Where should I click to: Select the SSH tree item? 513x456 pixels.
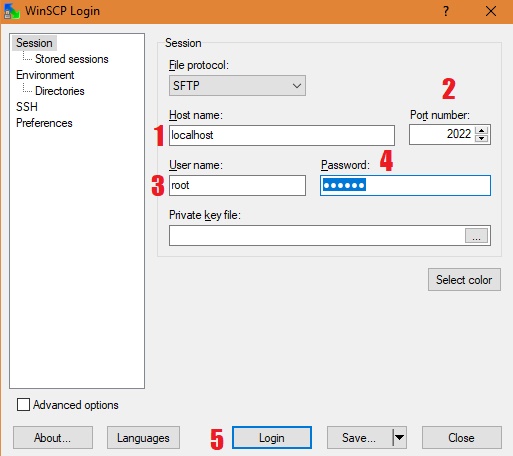27,107
